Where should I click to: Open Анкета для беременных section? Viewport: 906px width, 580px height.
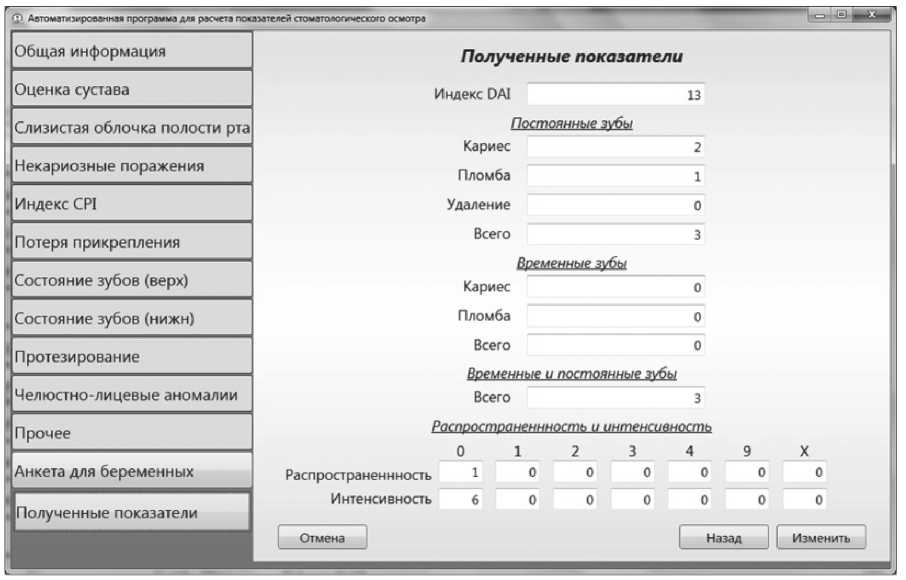click(x=132, y=470)
